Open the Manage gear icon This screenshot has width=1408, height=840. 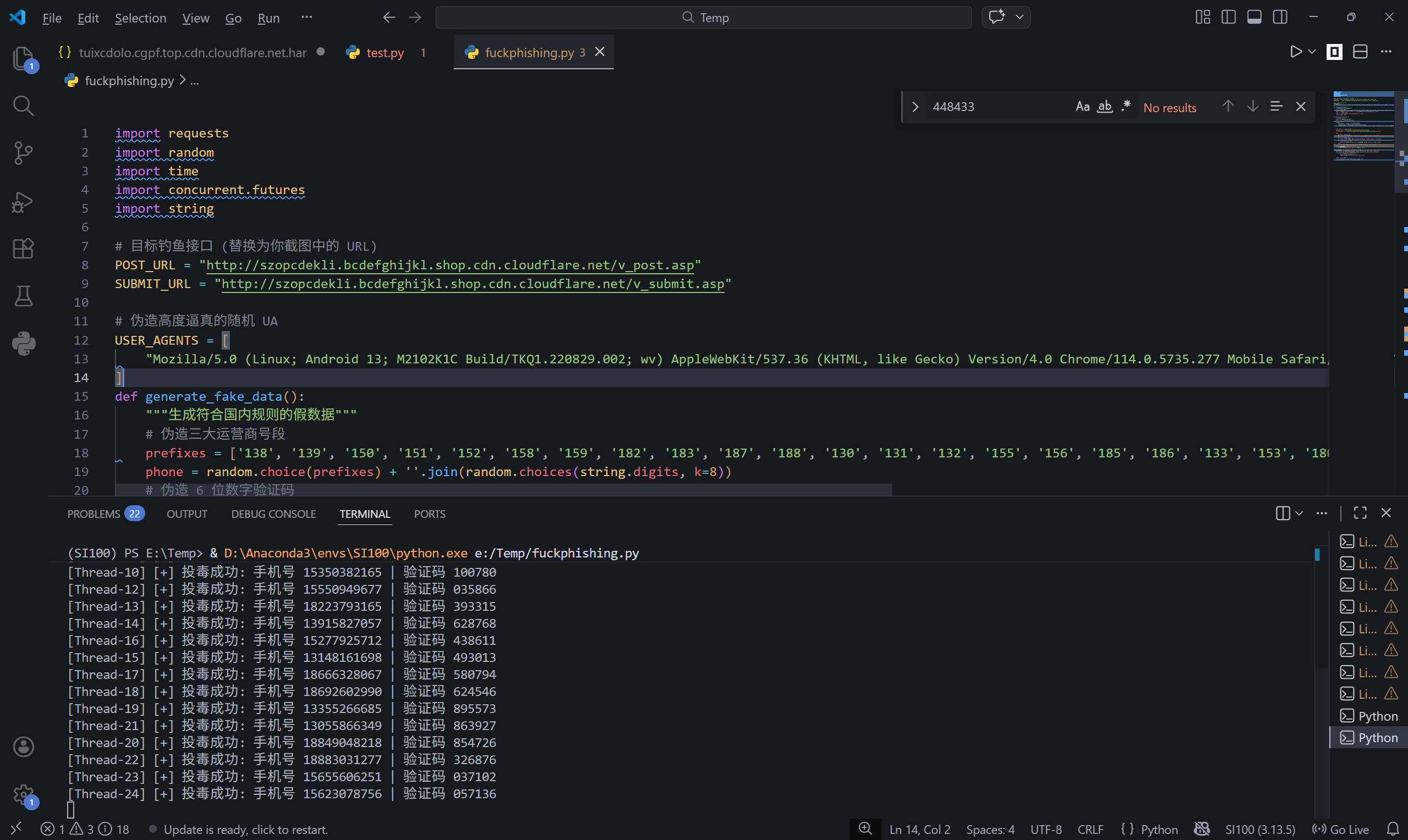click(x=23, y=794)
